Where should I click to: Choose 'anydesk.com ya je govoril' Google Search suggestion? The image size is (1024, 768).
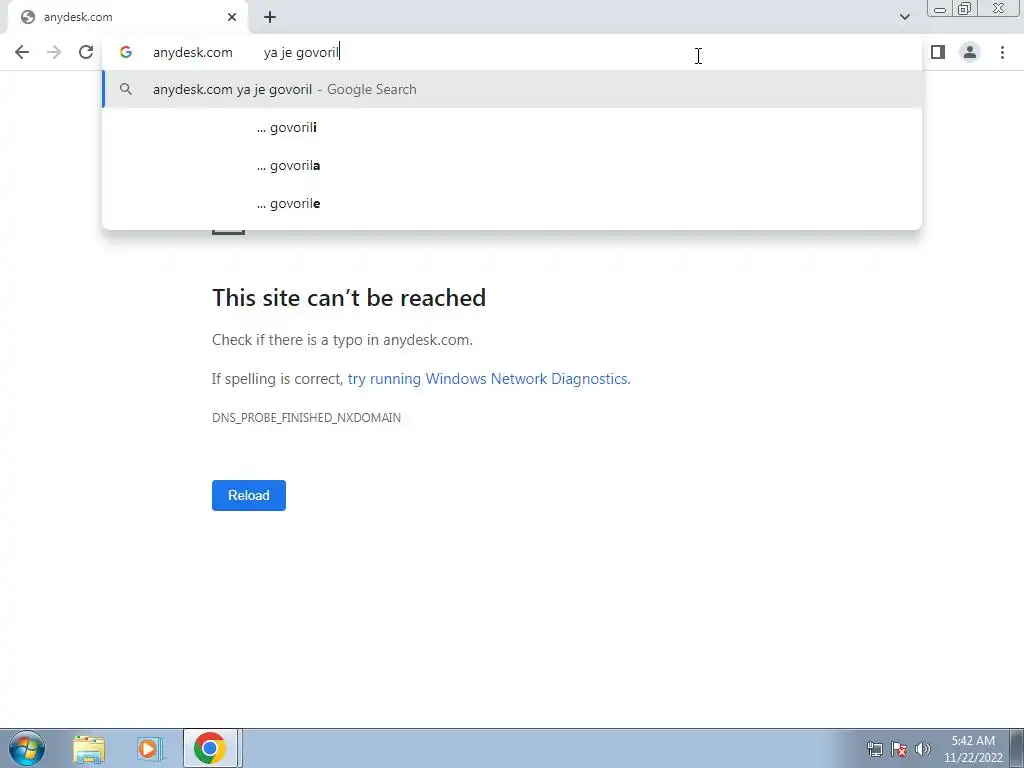coord(512,89)
